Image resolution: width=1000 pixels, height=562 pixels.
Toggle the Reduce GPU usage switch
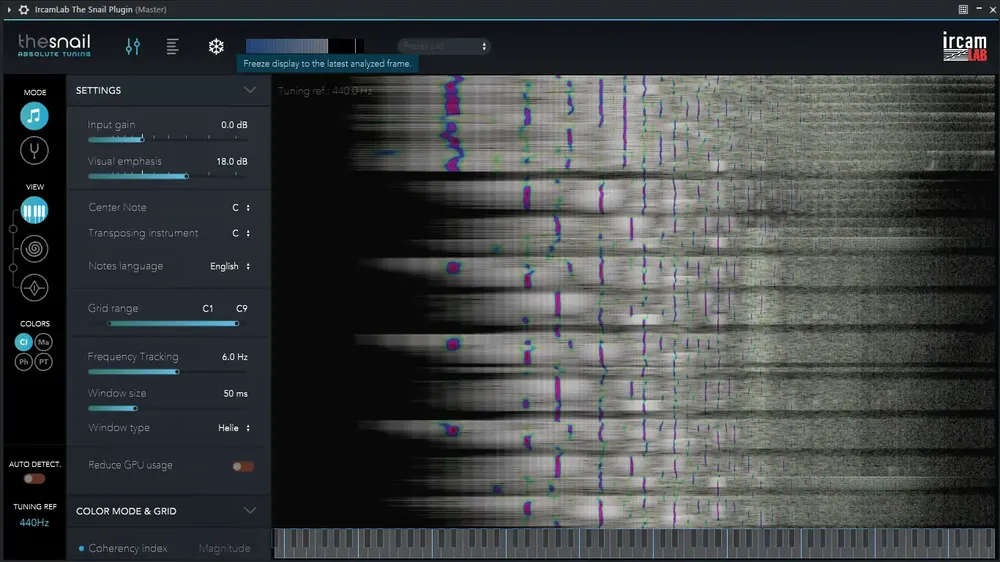pos(243,466)
